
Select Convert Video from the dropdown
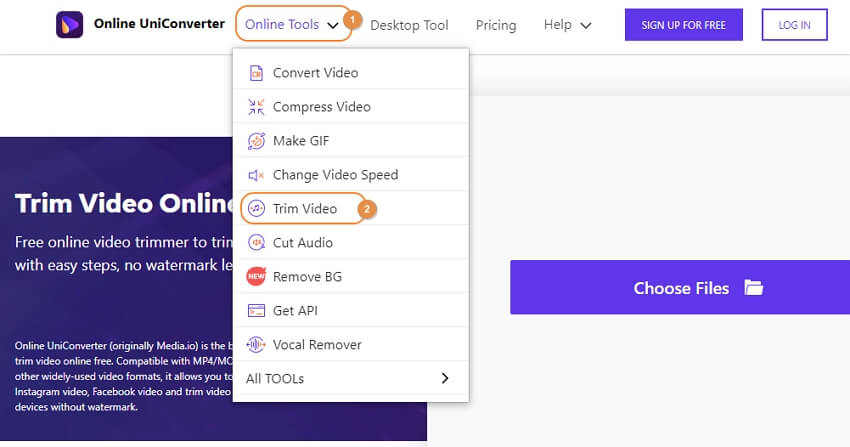351,73
